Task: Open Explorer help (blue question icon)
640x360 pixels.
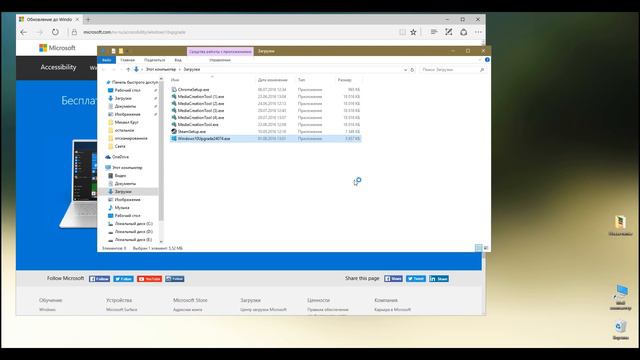Action: [487, 60]
